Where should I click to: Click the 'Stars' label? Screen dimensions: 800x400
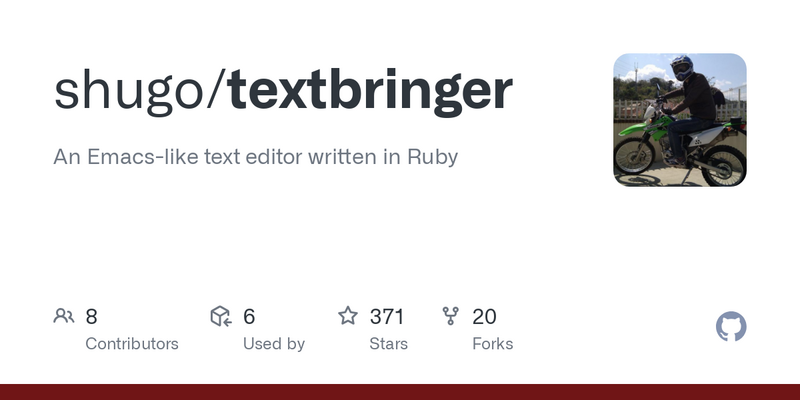click(x=389, y=344)
